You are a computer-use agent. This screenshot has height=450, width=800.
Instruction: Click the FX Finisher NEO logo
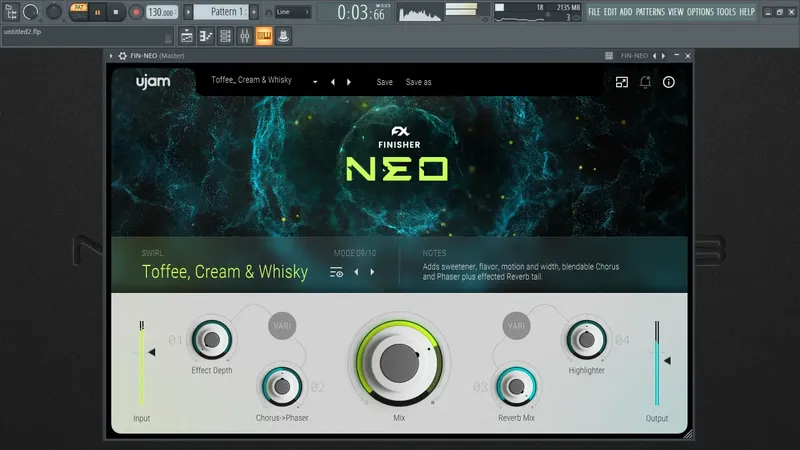coord(398,154)
